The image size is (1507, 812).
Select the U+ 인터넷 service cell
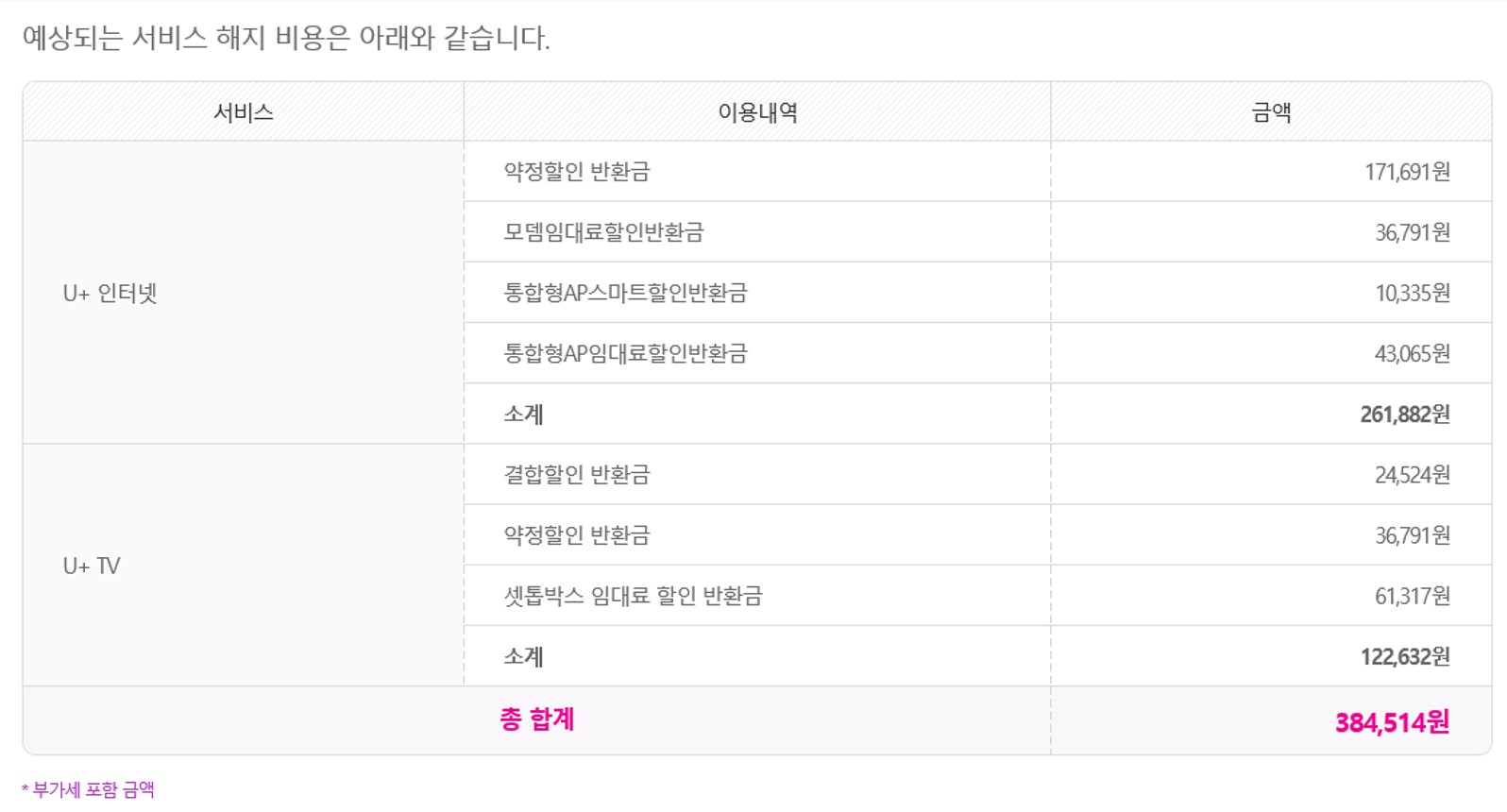click(x=110, y=294)
